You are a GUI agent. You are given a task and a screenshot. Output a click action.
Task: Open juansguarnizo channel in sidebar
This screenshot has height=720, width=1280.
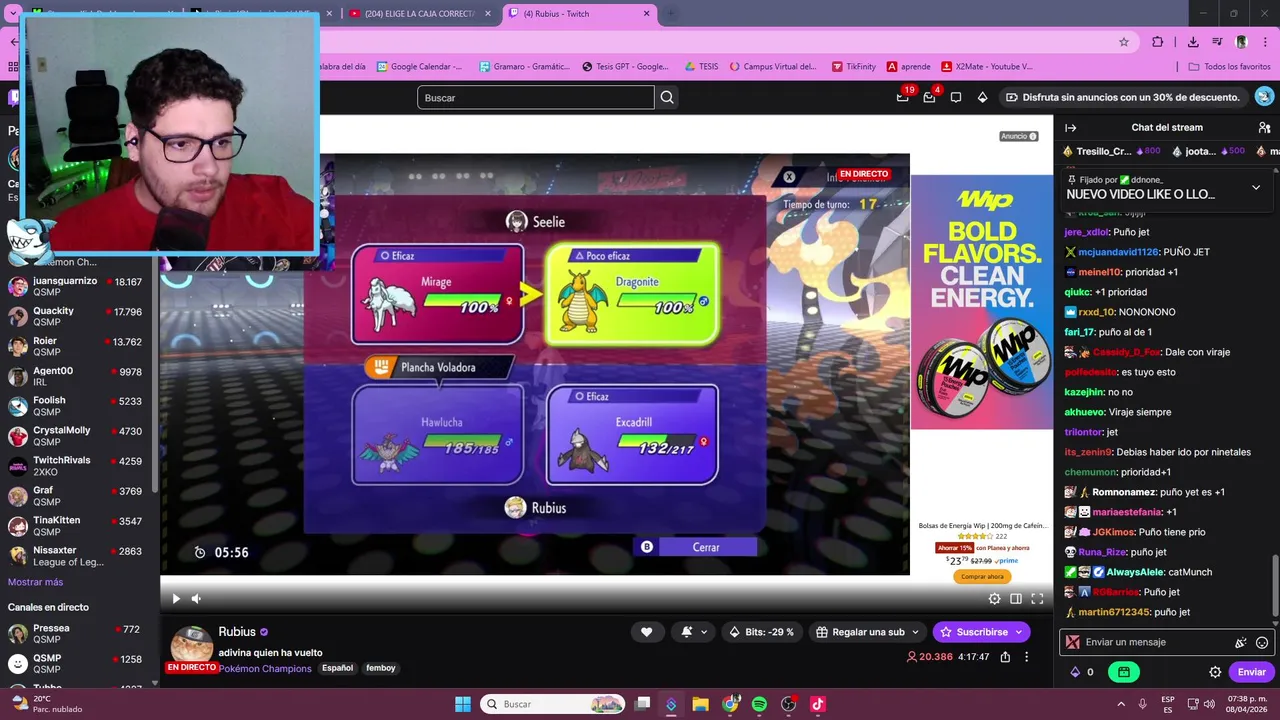click(x=78, y=287)
